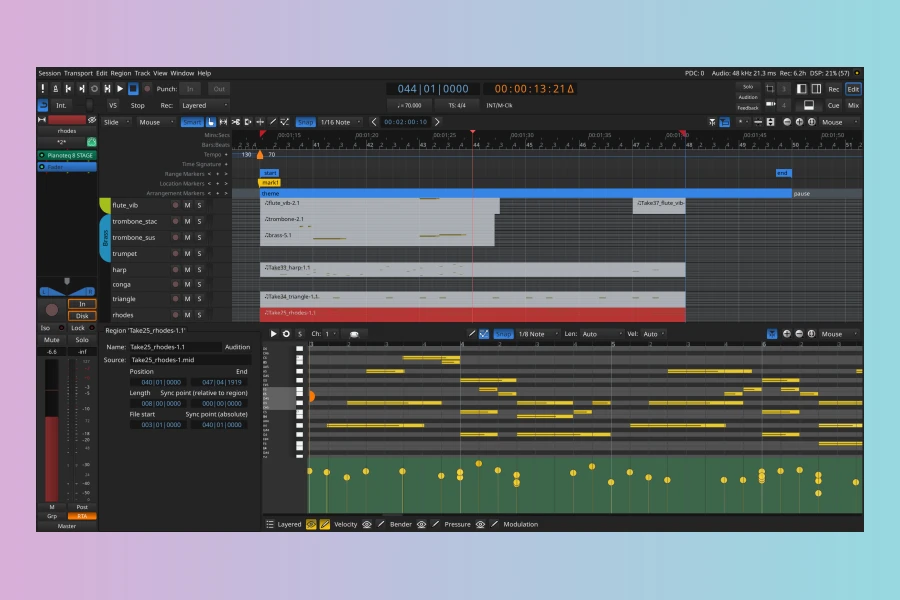The width and height of the screenshot is (900, 600).
Task: Open the Transport menu
Action: tap(78, 73)
